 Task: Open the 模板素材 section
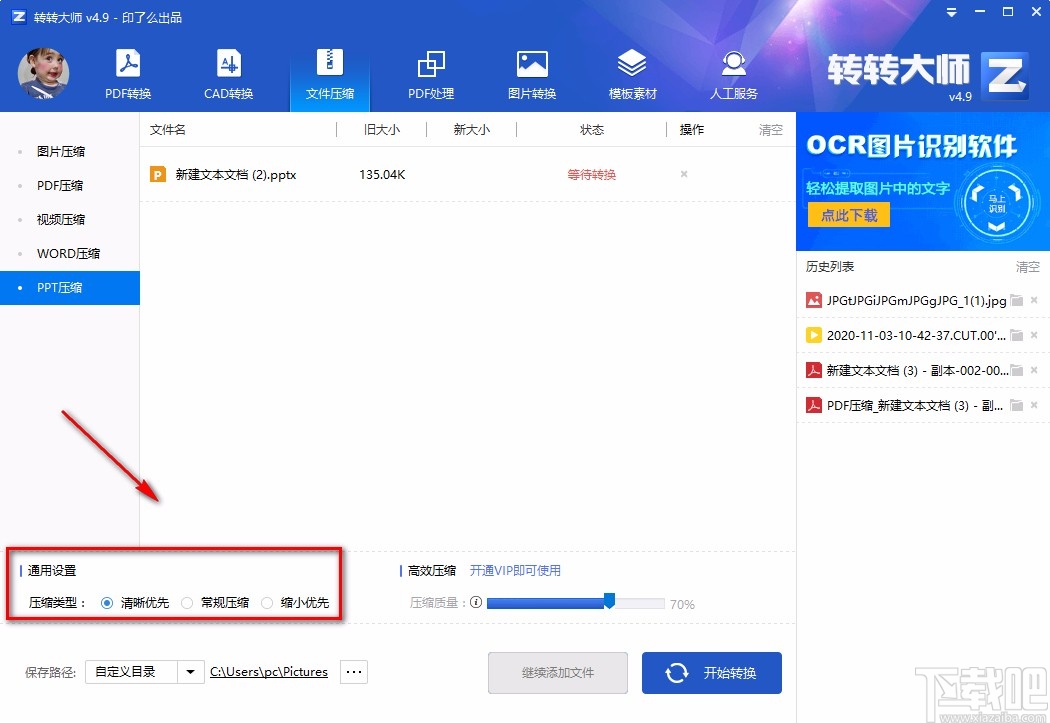[632, 73]
